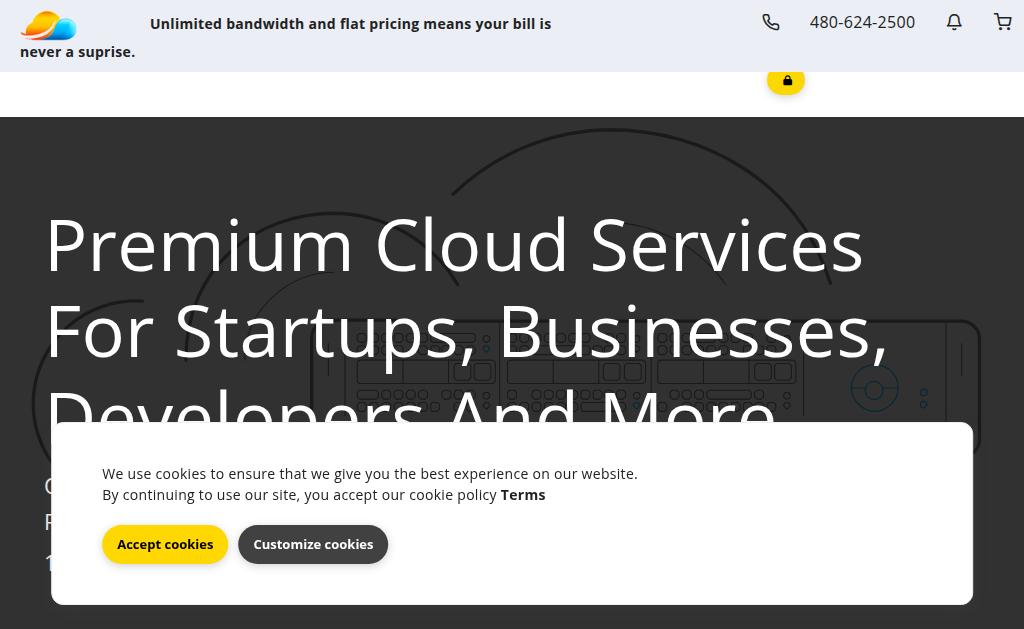1024x629 pixels.
Task: Click the orange and blue cloud logo
Action: [49, 25]
